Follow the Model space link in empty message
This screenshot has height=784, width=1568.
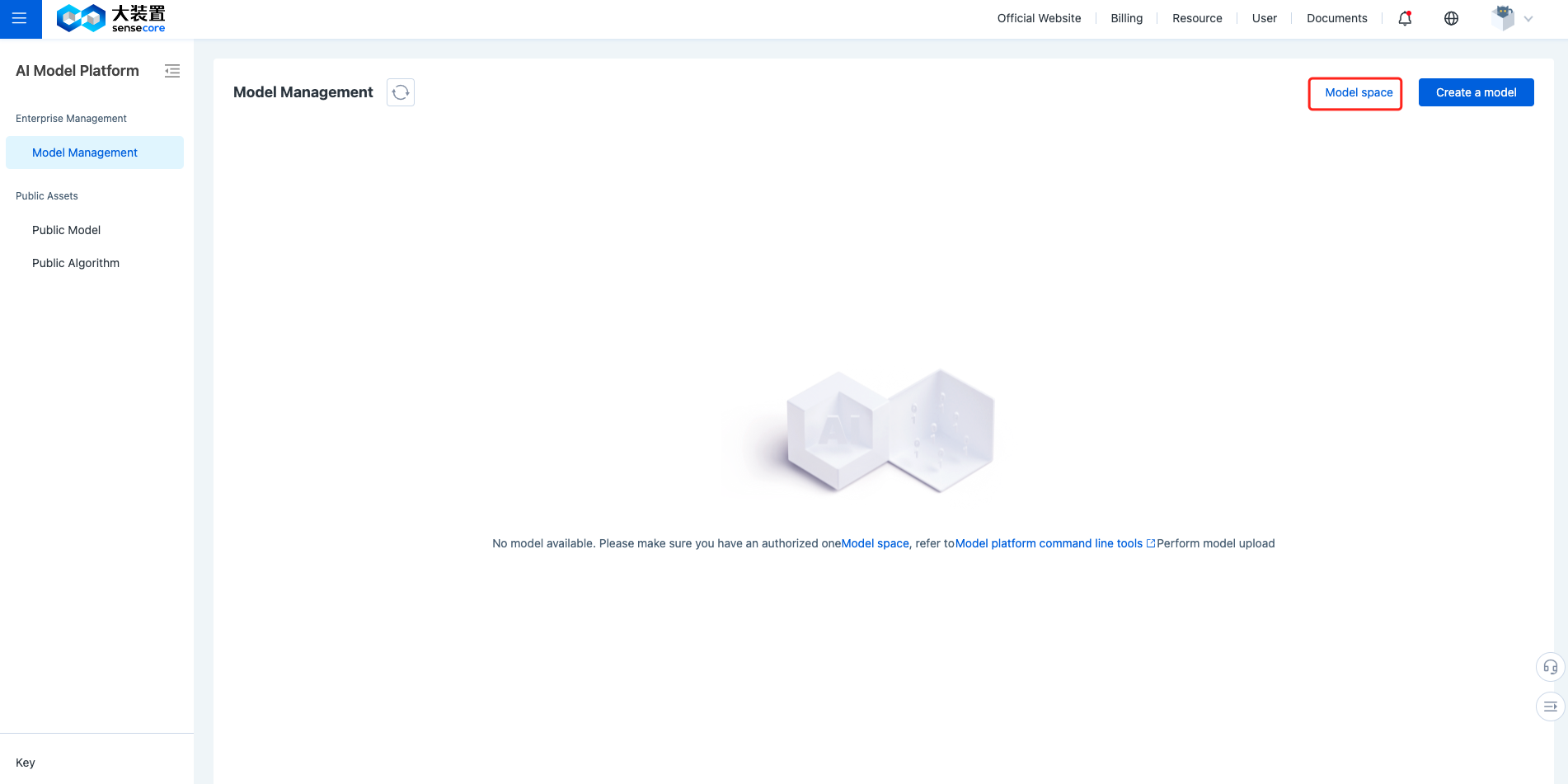pos(875,543)
